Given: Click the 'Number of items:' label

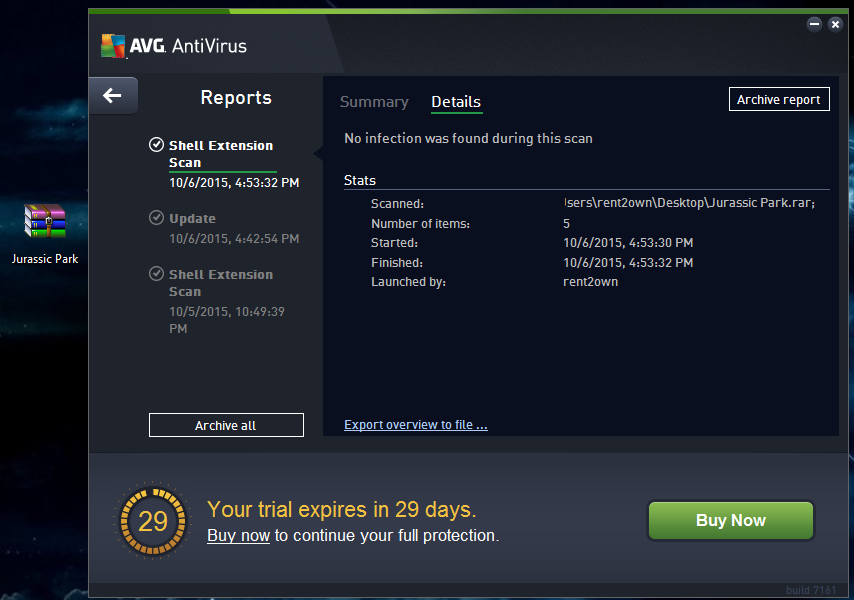Looking at the screenshot, I should [x=420, y=224].
